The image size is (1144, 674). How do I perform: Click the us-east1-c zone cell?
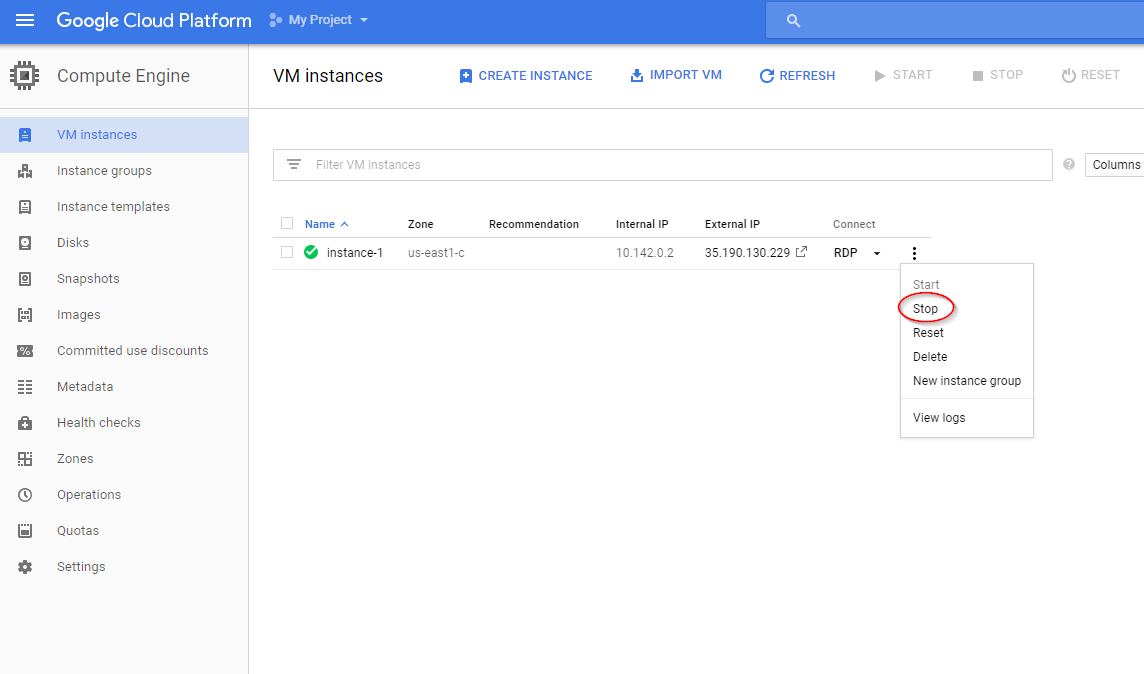coord(436,252)
